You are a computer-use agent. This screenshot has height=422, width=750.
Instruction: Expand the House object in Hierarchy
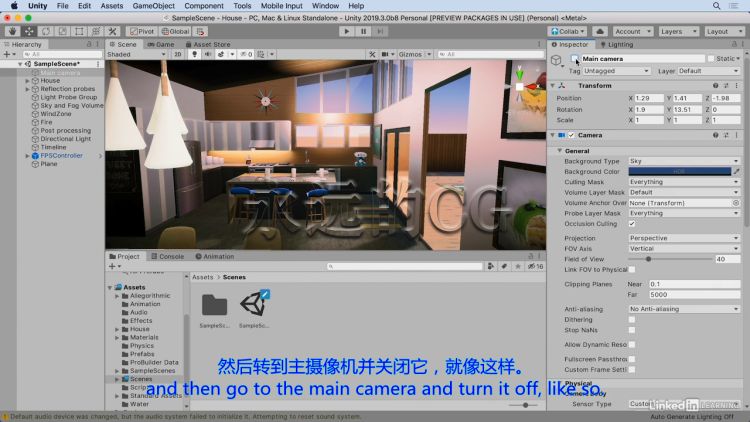[x=27, y=80]
